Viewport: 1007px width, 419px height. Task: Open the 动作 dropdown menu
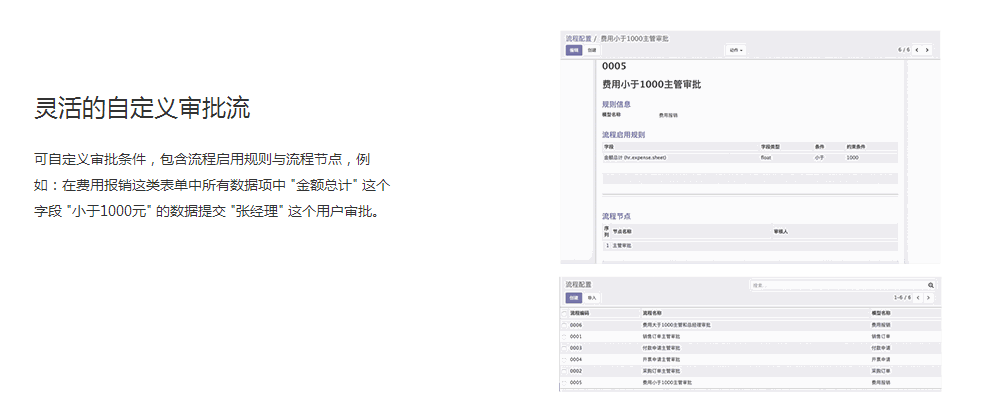click(x=736, y=49)
